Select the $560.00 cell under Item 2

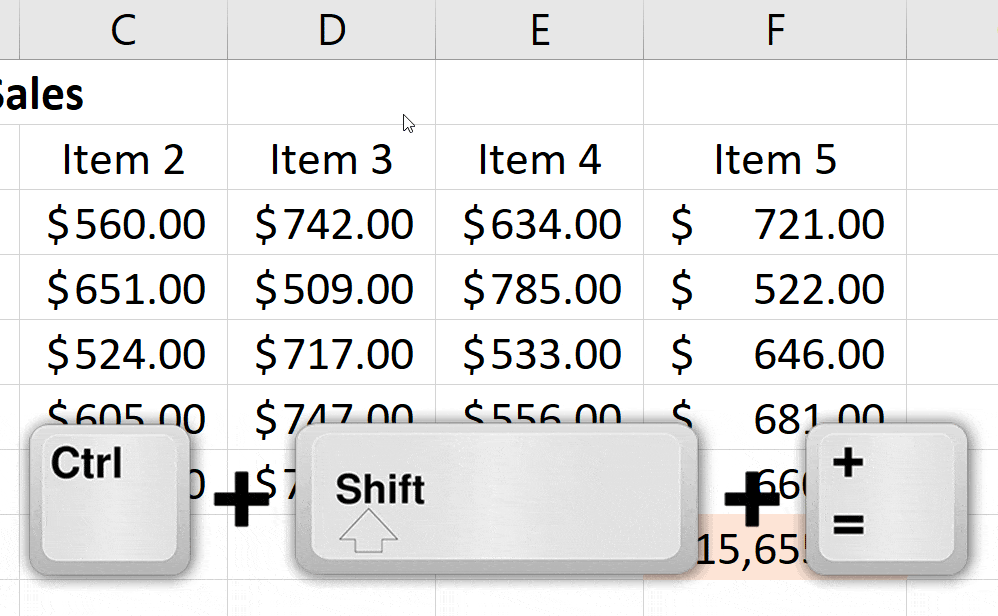pyautogui.click(x=122, y=224)
